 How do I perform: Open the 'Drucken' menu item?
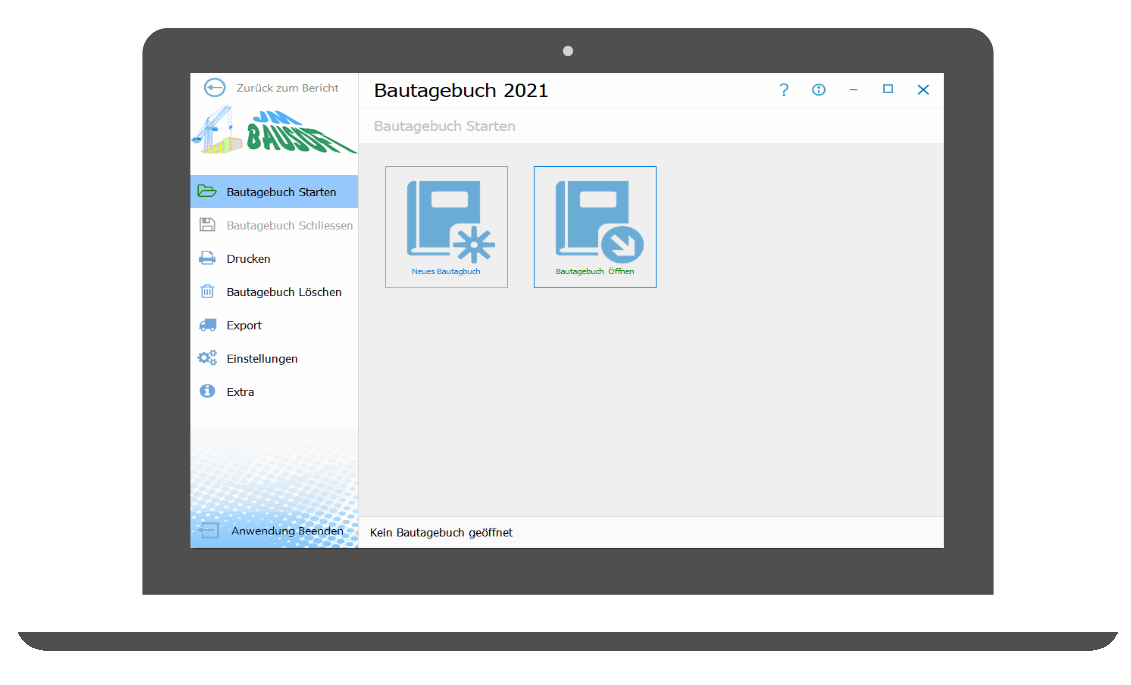[248, 259]
